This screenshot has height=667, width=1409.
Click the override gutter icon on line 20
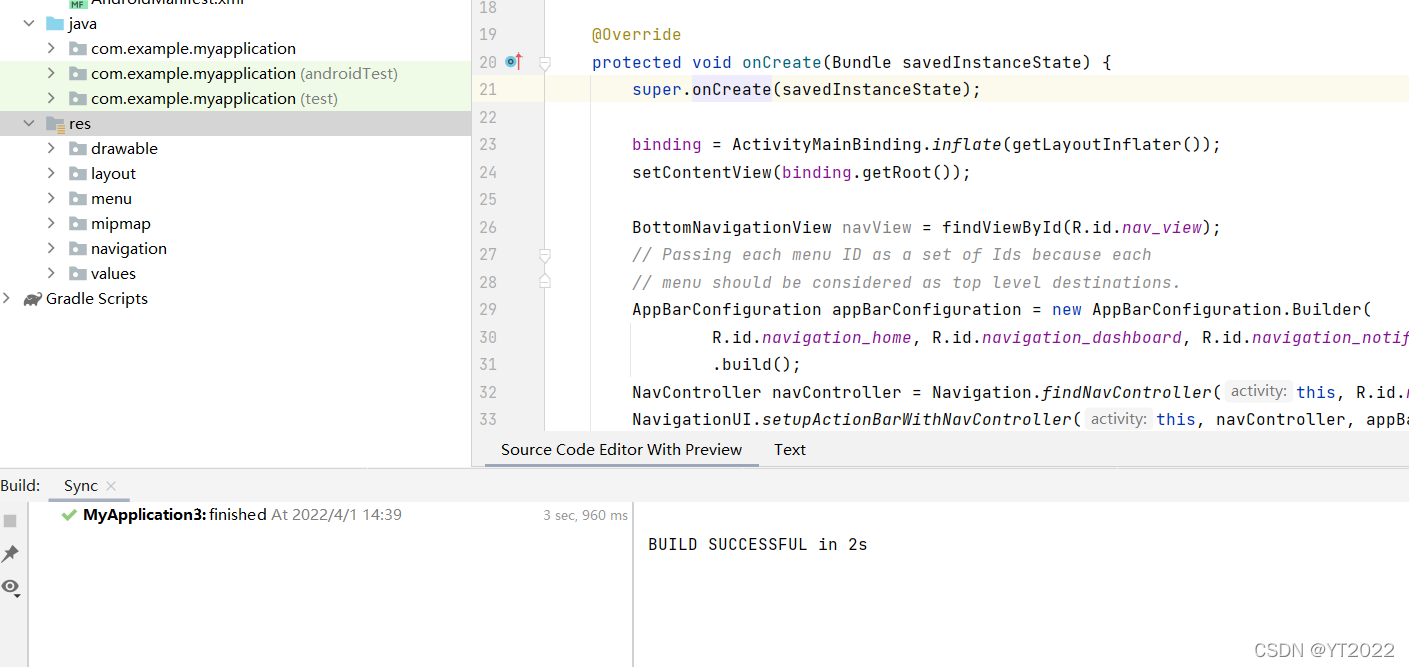click(514, 62)
